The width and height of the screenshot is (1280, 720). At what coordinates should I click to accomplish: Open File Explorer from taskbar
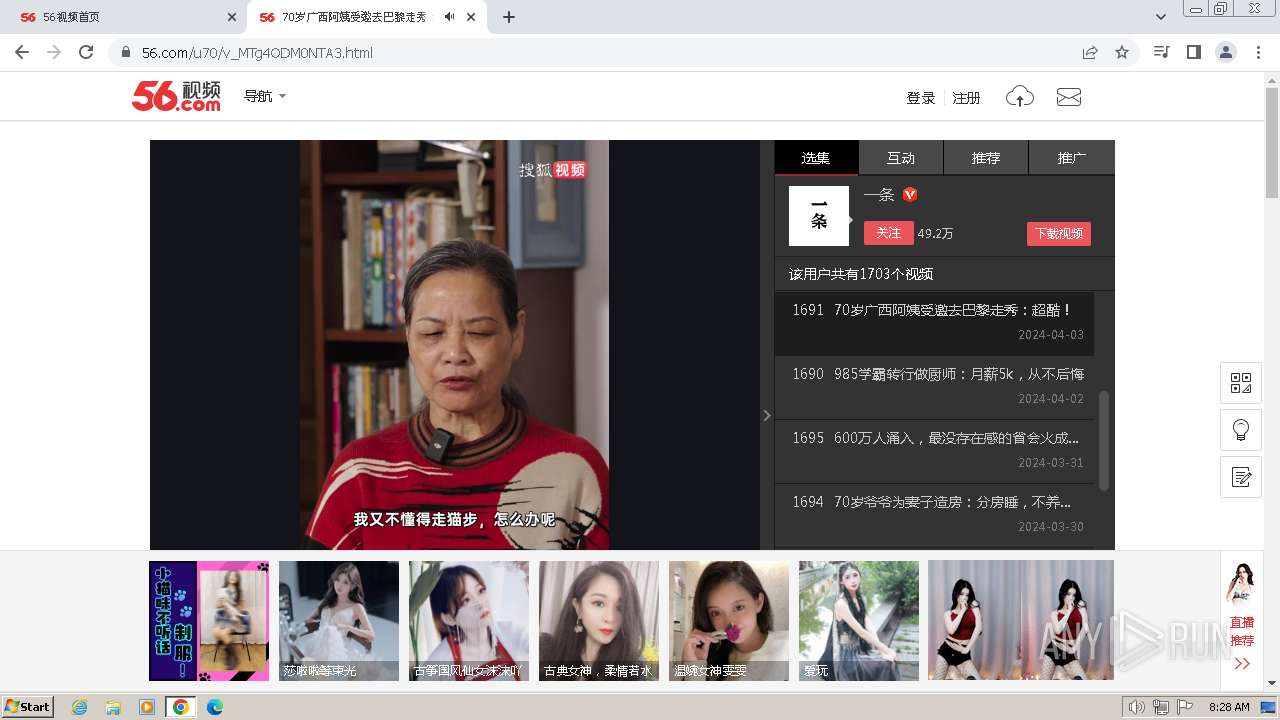113,707
